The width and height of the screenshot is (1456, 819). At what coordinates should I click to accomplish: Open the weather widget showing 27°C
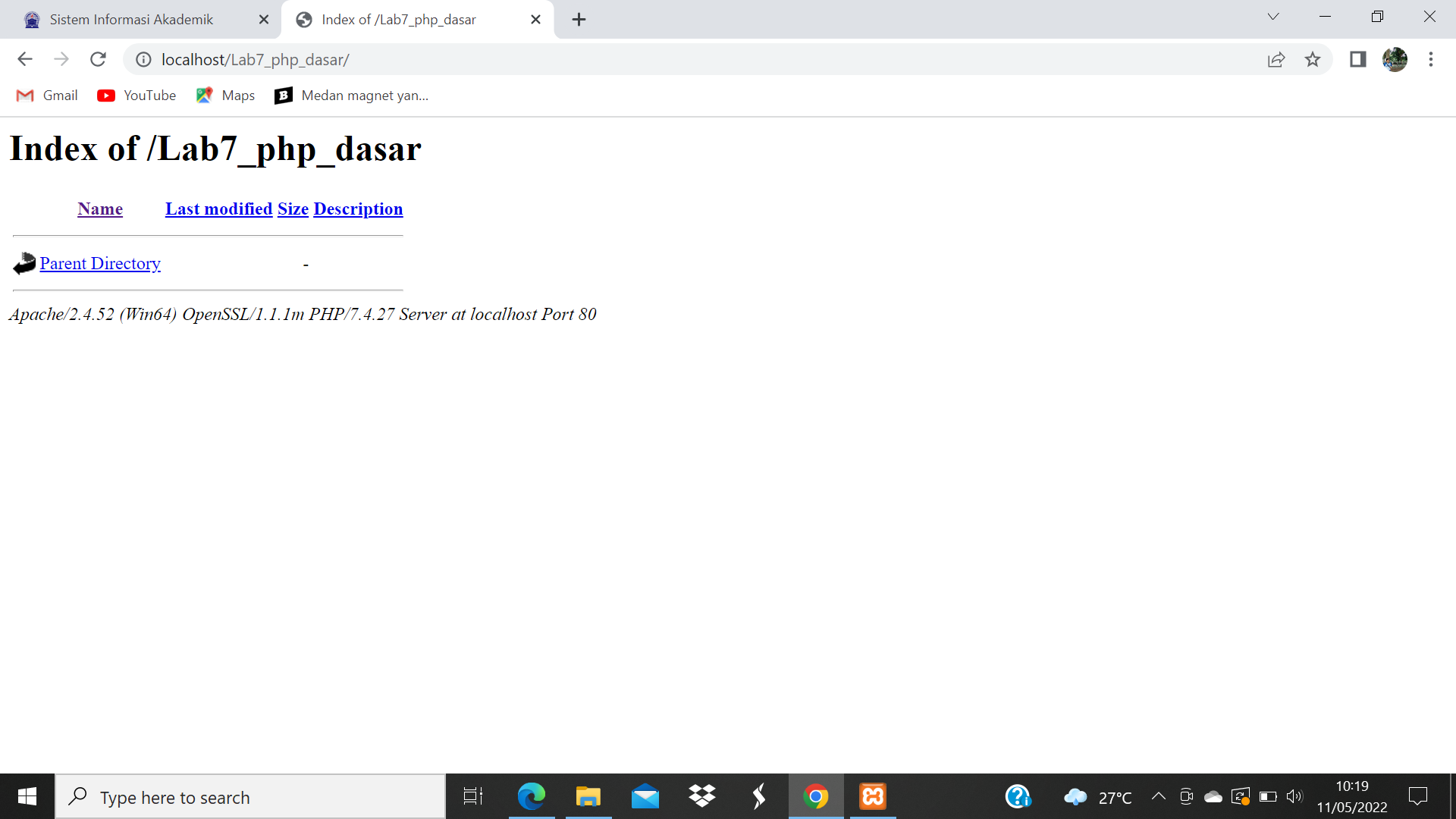tap(1094, 796)
